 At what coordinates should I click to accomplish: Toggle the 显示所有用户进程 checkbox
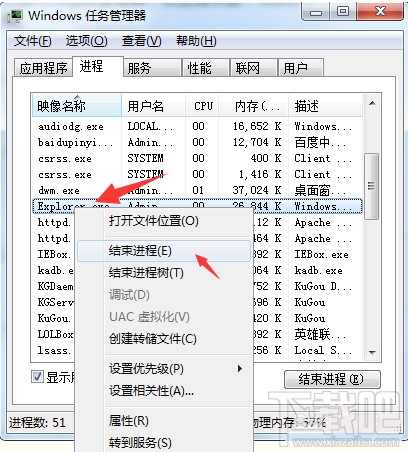(37, 377)
